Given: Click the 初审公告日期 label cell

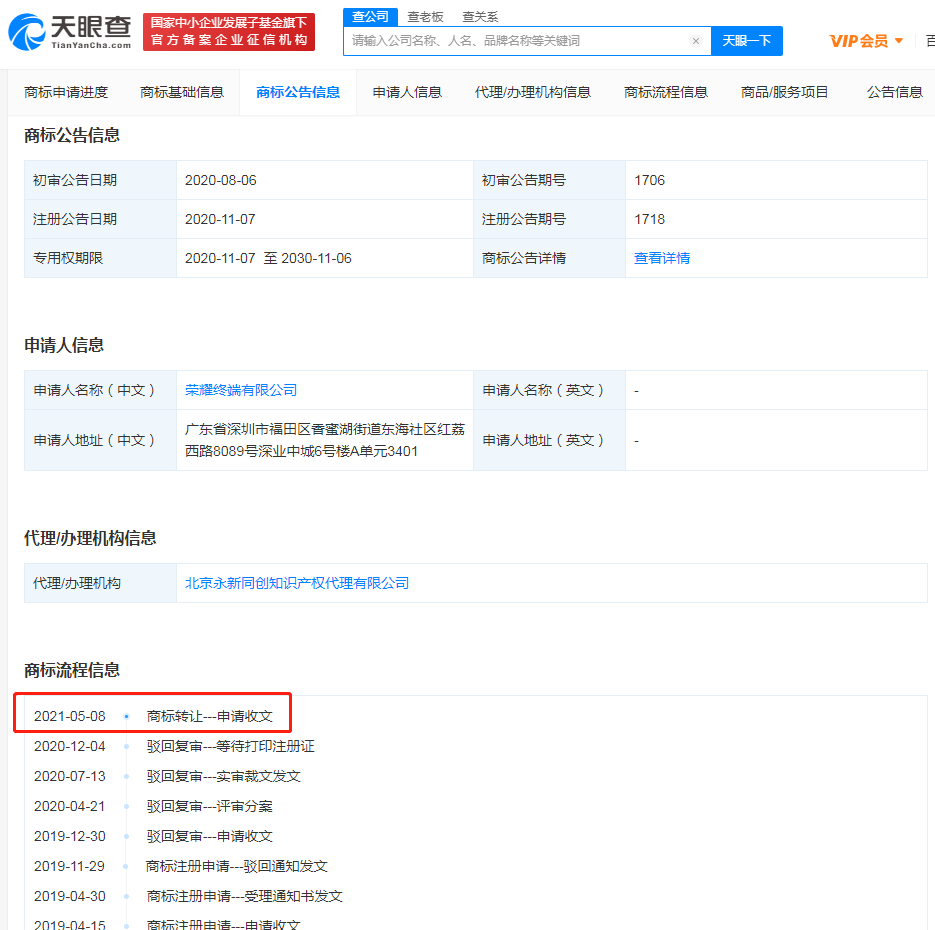Looking at the screenshot, I should point(100,180).
